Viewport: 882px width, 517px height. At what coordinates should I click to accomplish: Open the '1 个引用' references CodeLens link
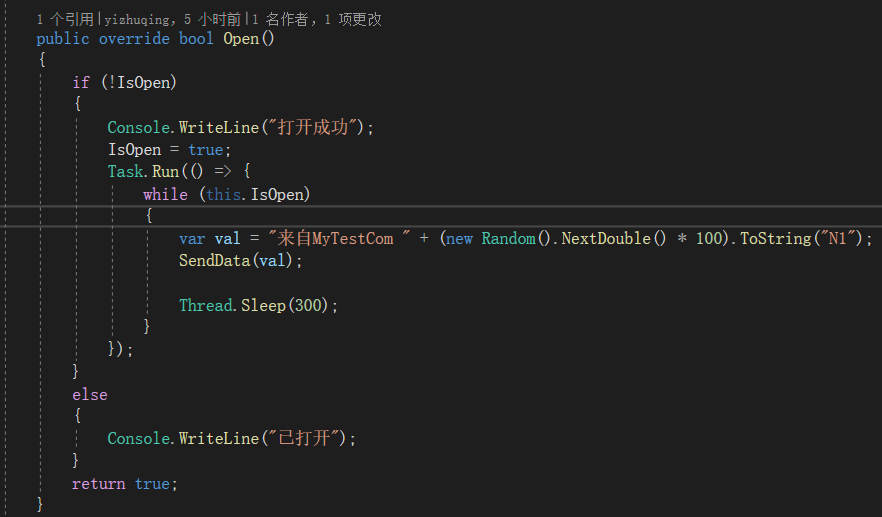[65, 20]
